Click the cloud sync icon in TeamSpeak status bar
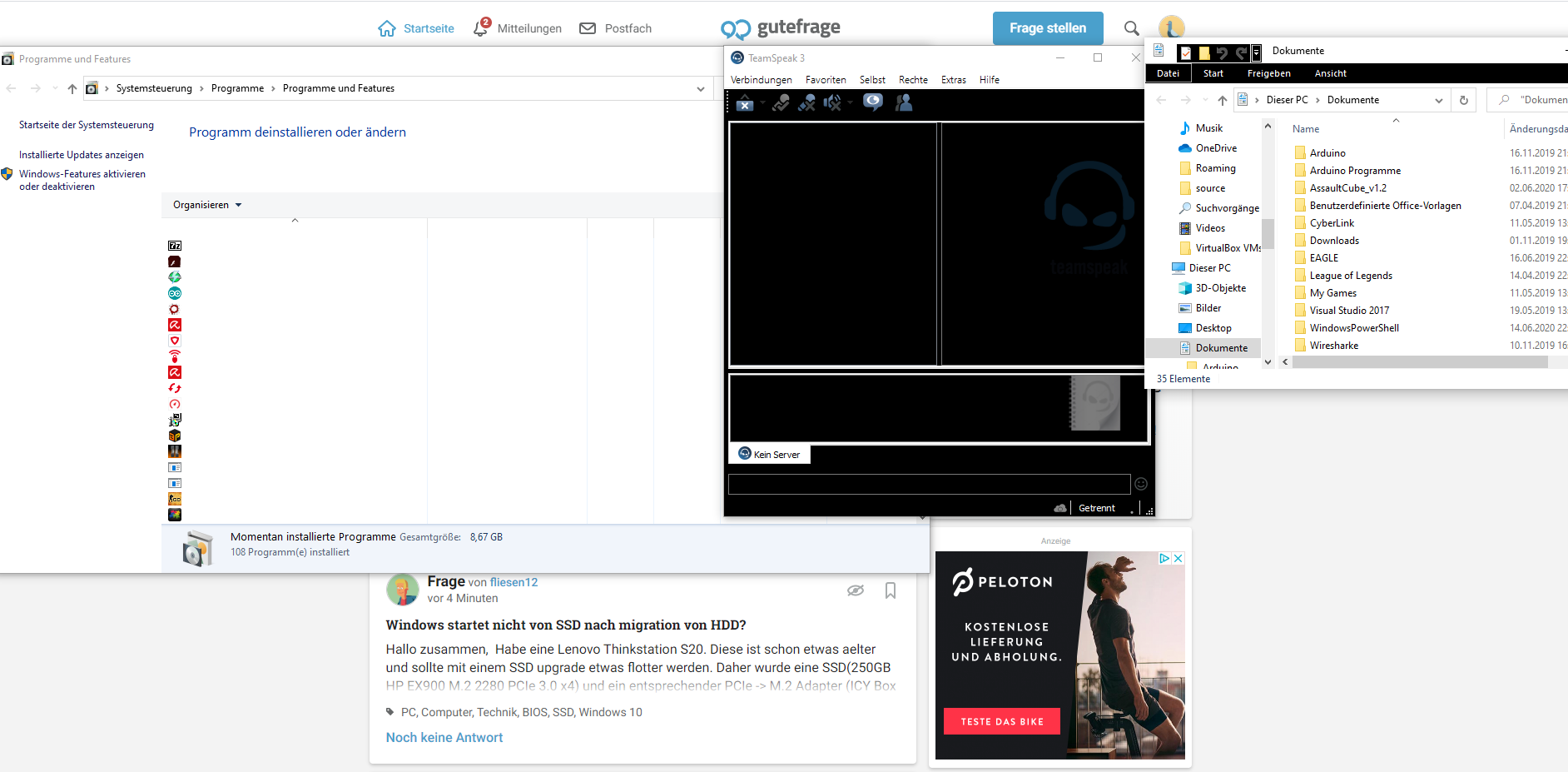1568x772 pixels. (x=1060, y=508)
